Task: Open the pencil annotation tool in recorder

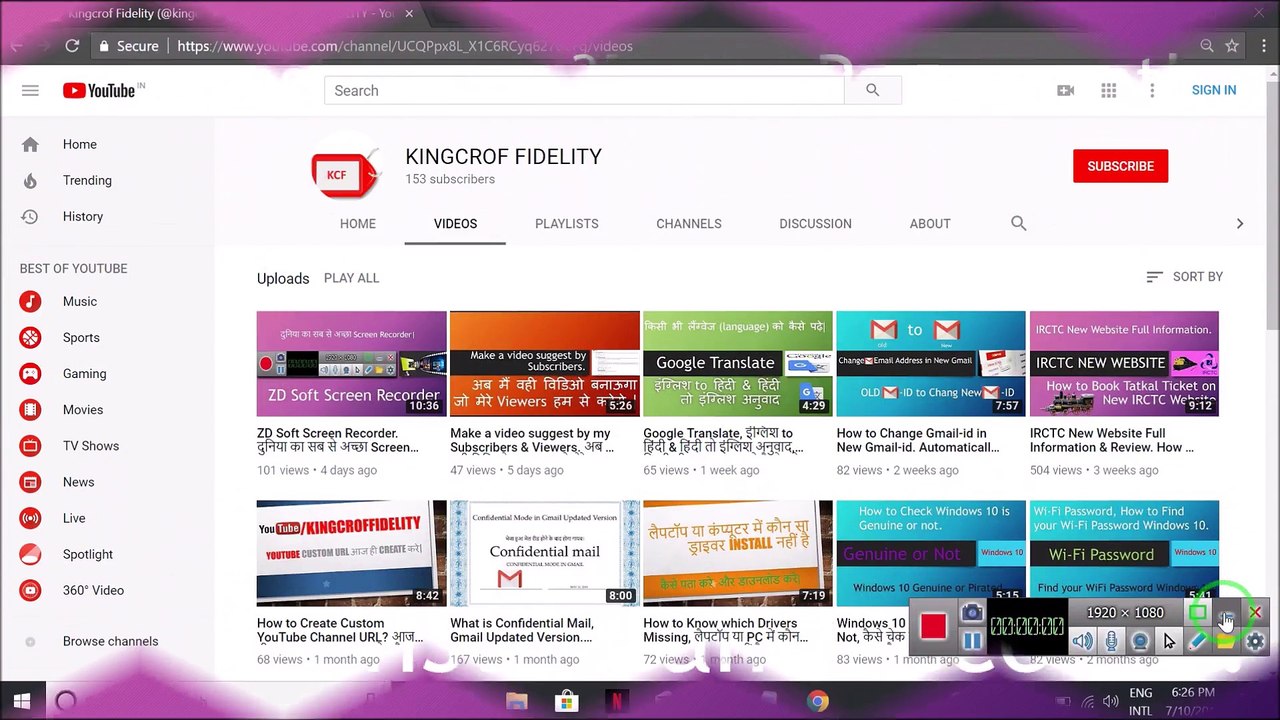Action: (1197, 641)
